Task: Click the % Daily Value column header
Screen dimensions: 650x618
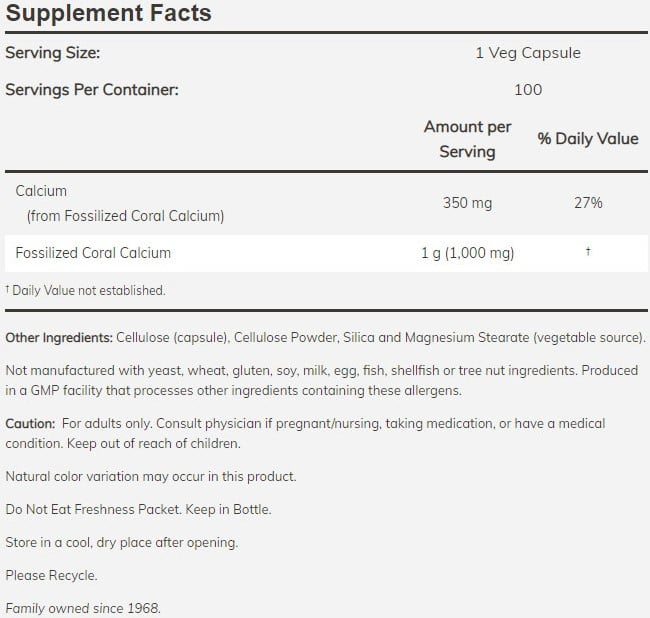Action: (588, 139)
